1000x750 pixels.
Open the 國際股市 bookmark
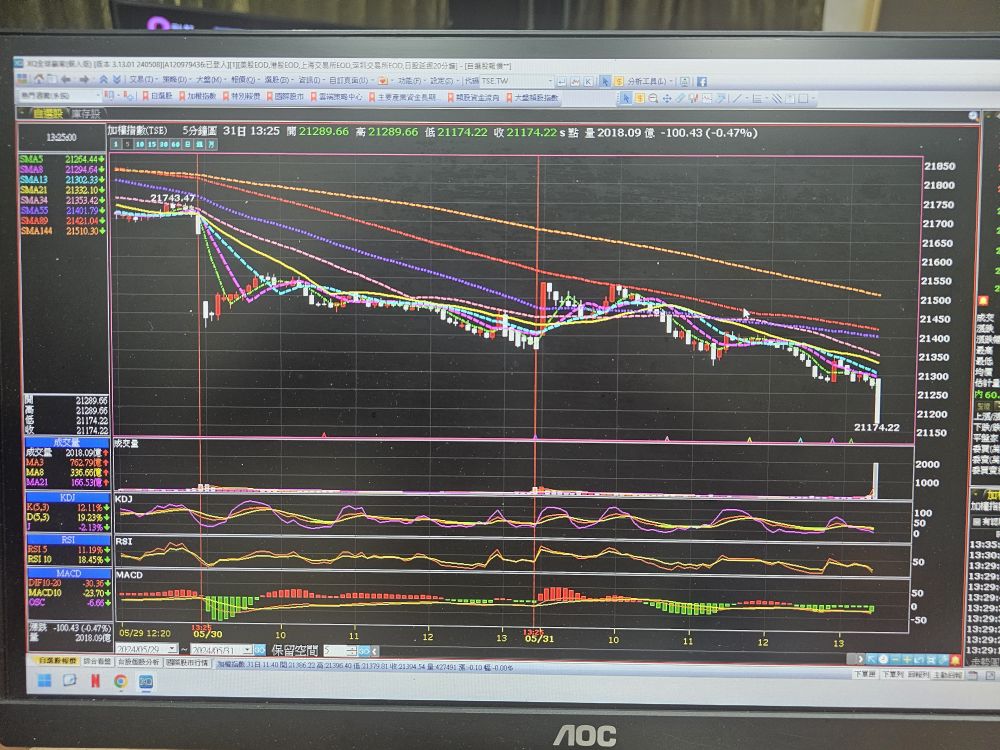click(285, 96)
